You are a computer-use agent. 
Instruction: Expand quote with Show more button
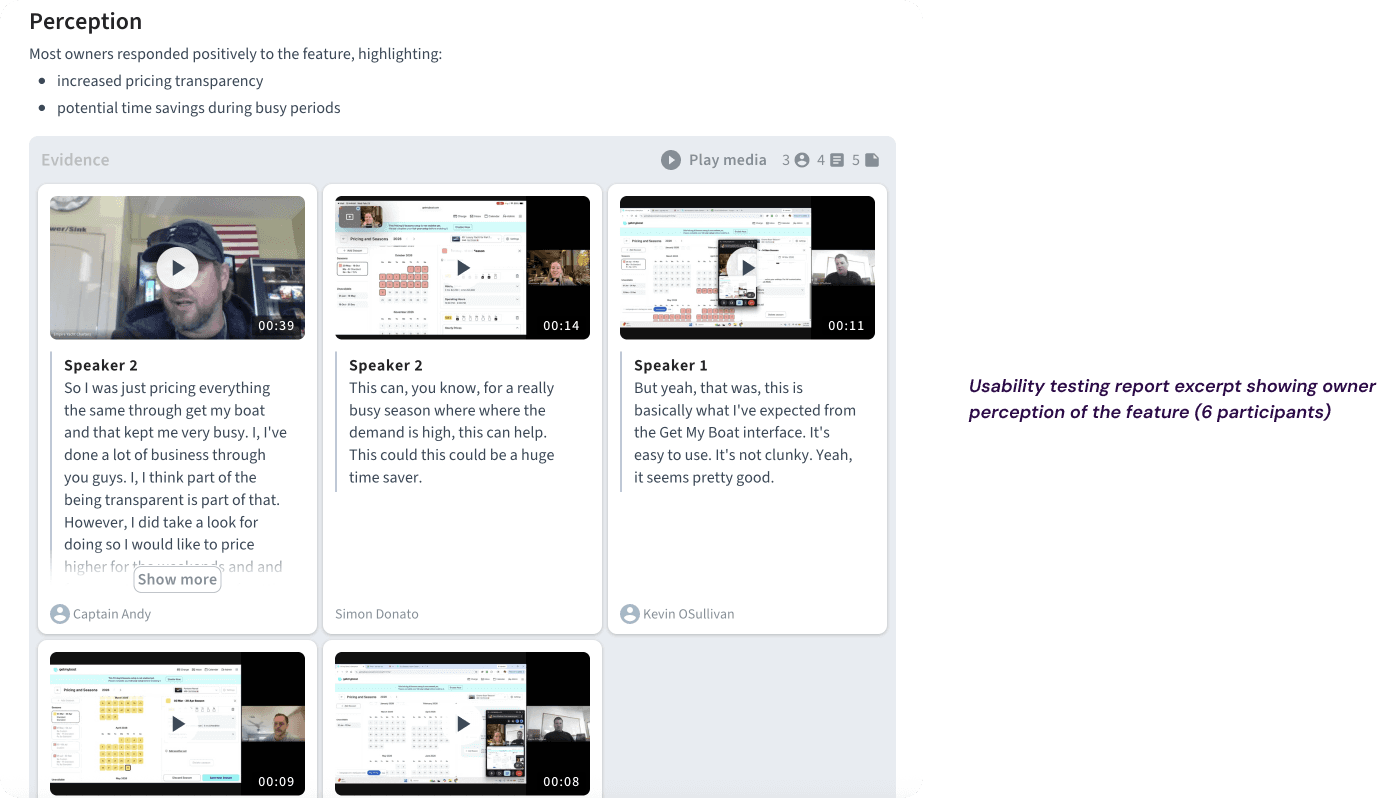pyautogui.click(x=178, y=579)
